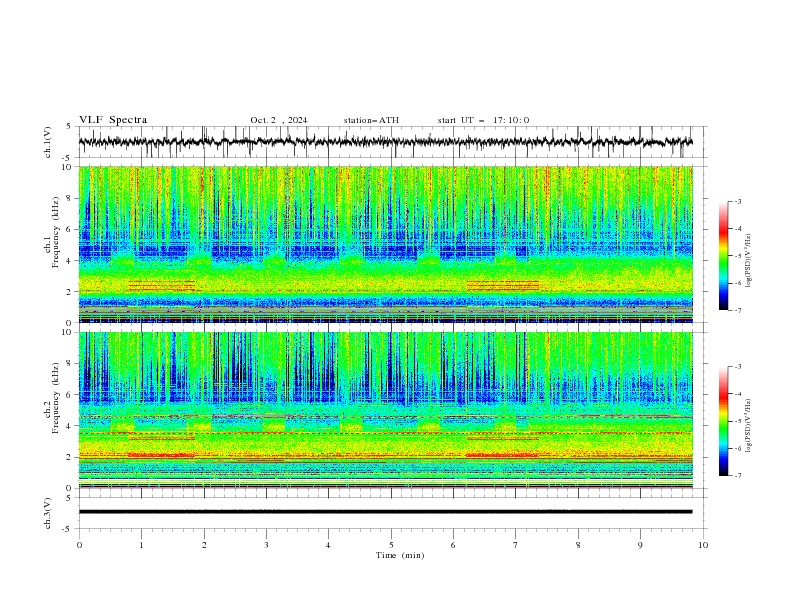The width and height of the screenshot is (792, 612).
Task: Click the ch.1 color bar label 'log(PSD)(V²/Hz)'
Action: point(749,261)
